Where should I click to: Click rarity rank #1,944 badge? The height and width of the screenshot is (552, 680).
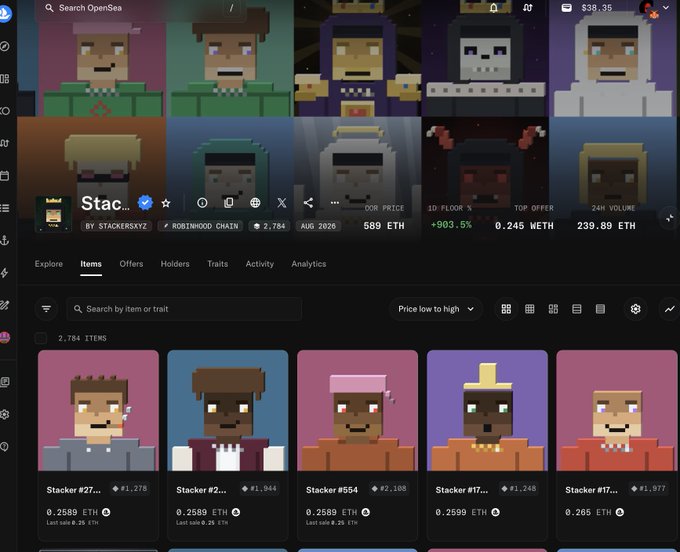(x=259, y=489)
